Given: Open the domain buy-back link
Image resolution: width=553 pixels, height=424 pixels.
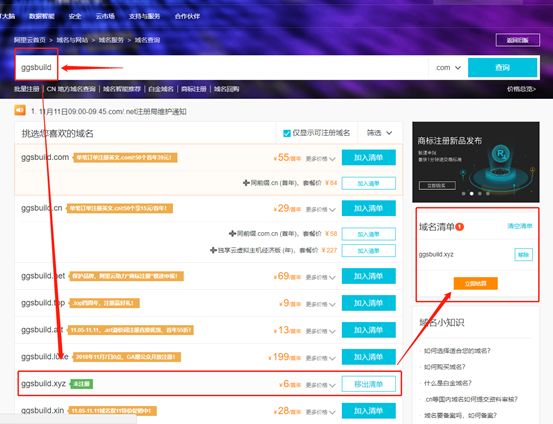Looking at the screenshot, I should pyautogui.click(x=226, y=89).
